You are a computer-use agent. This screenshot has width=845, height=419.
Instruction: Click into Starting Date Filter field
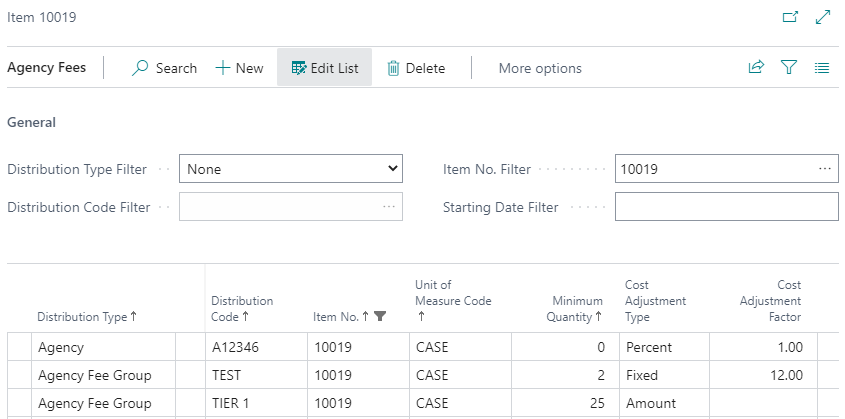(726, 207)
